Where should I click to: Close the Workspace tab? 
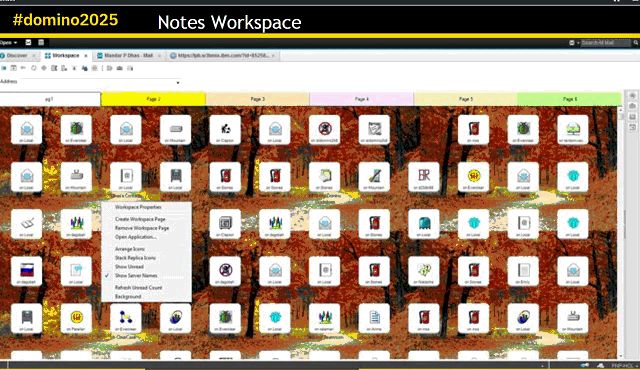[86, 56]
